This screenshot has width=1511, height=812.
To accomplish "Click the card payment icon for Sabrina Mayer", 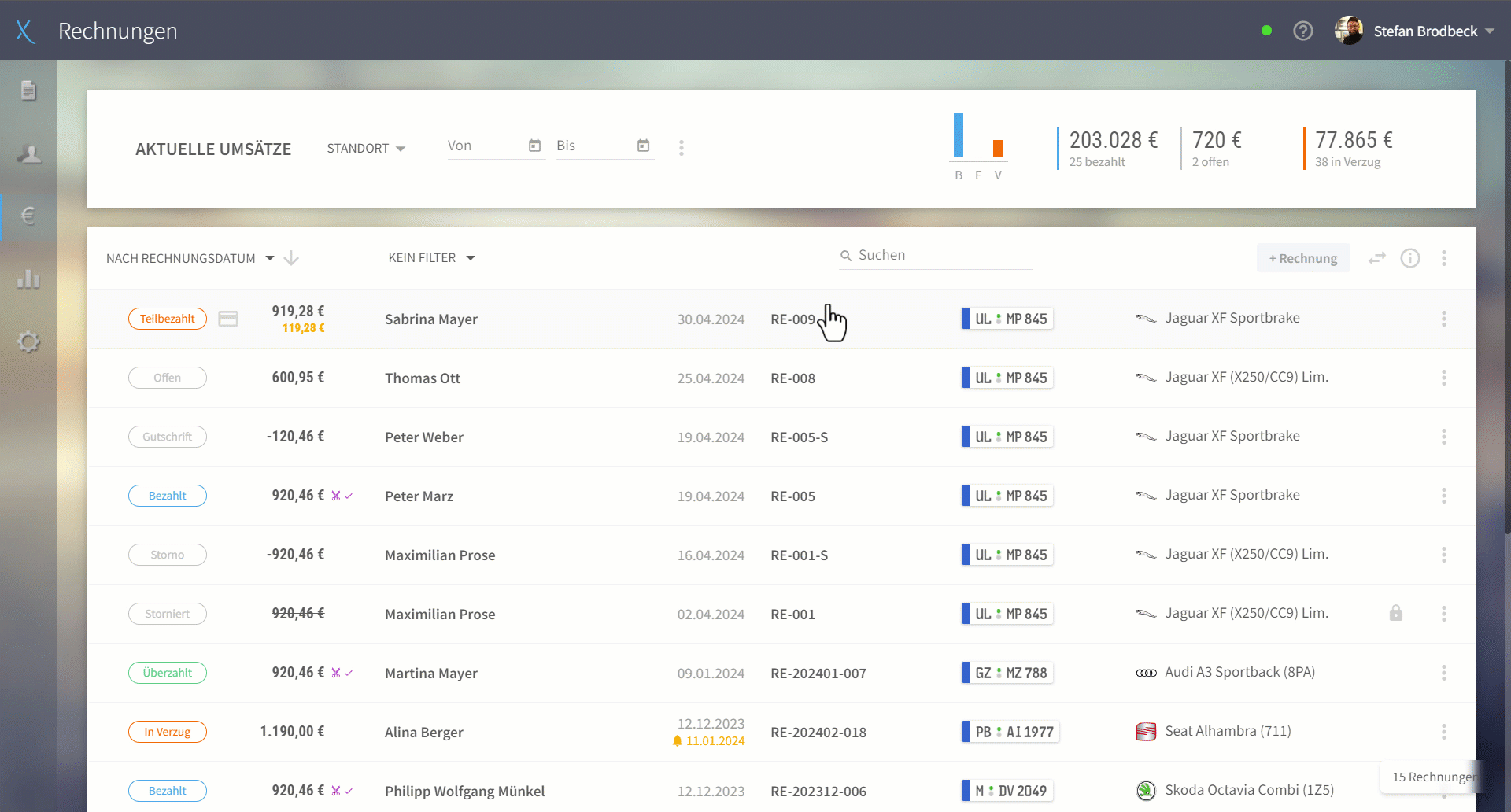I will (x=228, y=319).
